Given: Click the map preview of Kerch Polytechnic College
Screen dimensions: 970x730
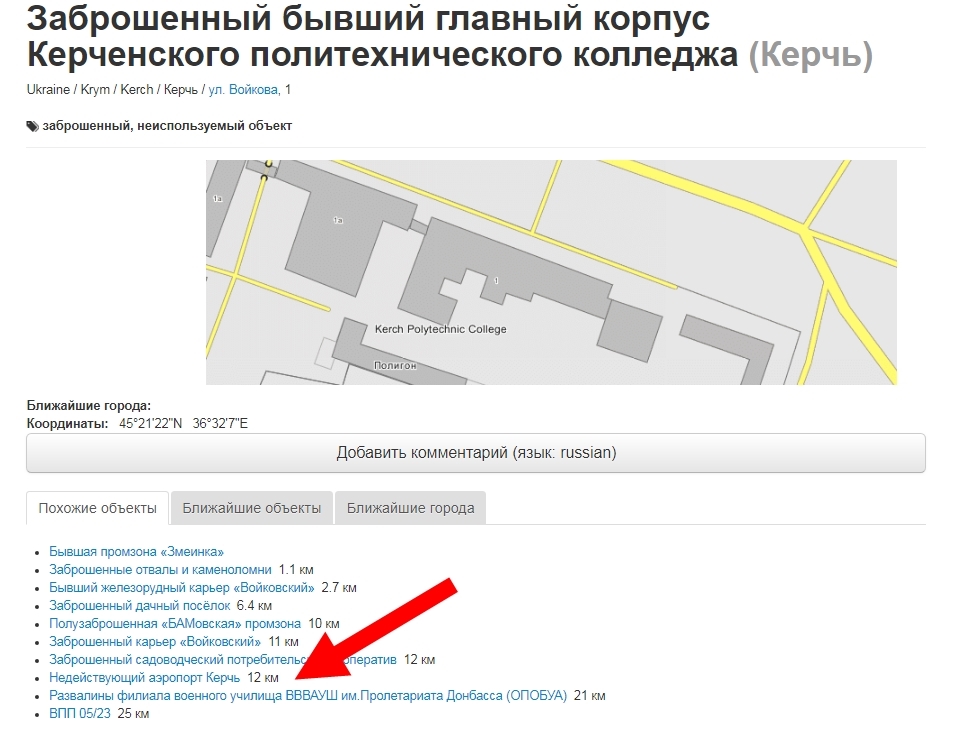Looking at the screenshot, I should (x=551, y=272).
